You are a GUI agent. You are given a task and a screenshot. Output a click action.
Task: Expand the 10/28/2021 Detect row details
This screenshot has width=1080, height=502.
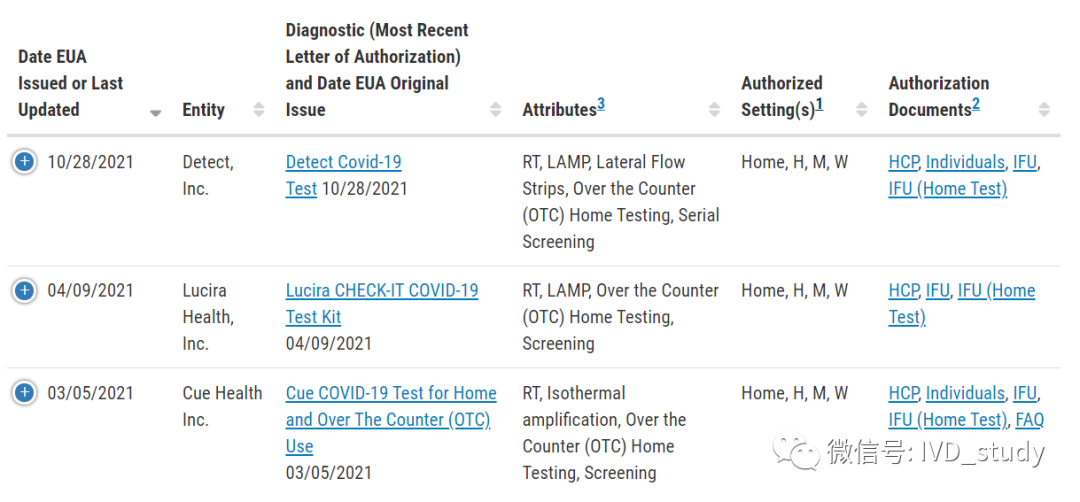click(x=25, y=161)
